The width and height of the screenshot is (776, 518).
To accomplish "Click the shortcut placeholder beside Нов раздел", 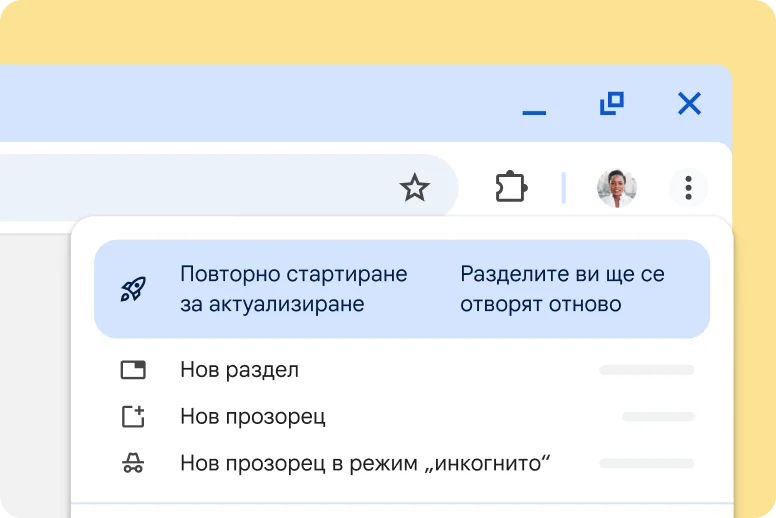I will click(646, 370).
